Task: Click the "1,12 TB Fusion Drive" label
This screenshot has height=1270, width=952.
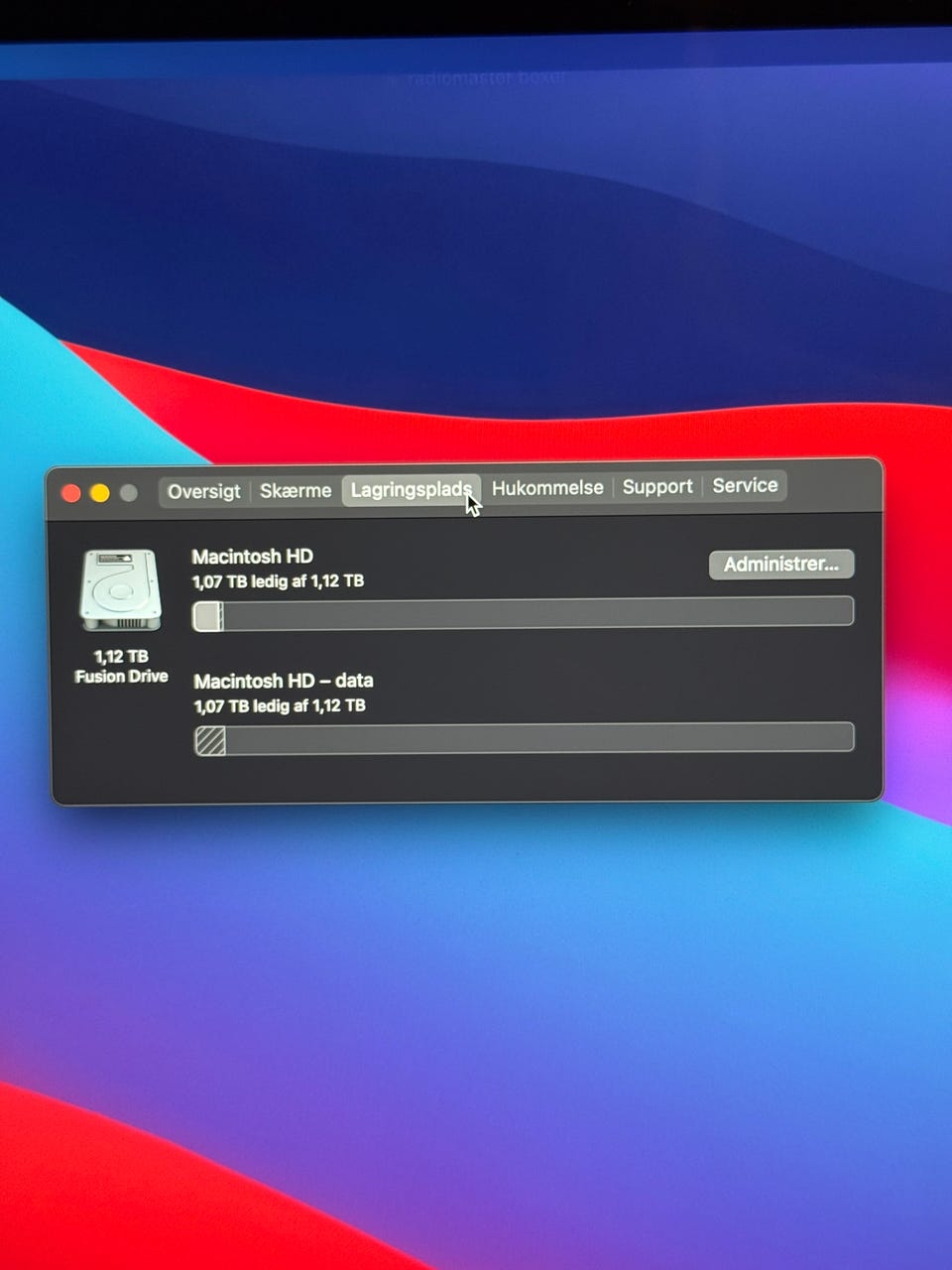Action: click(121, 667)
